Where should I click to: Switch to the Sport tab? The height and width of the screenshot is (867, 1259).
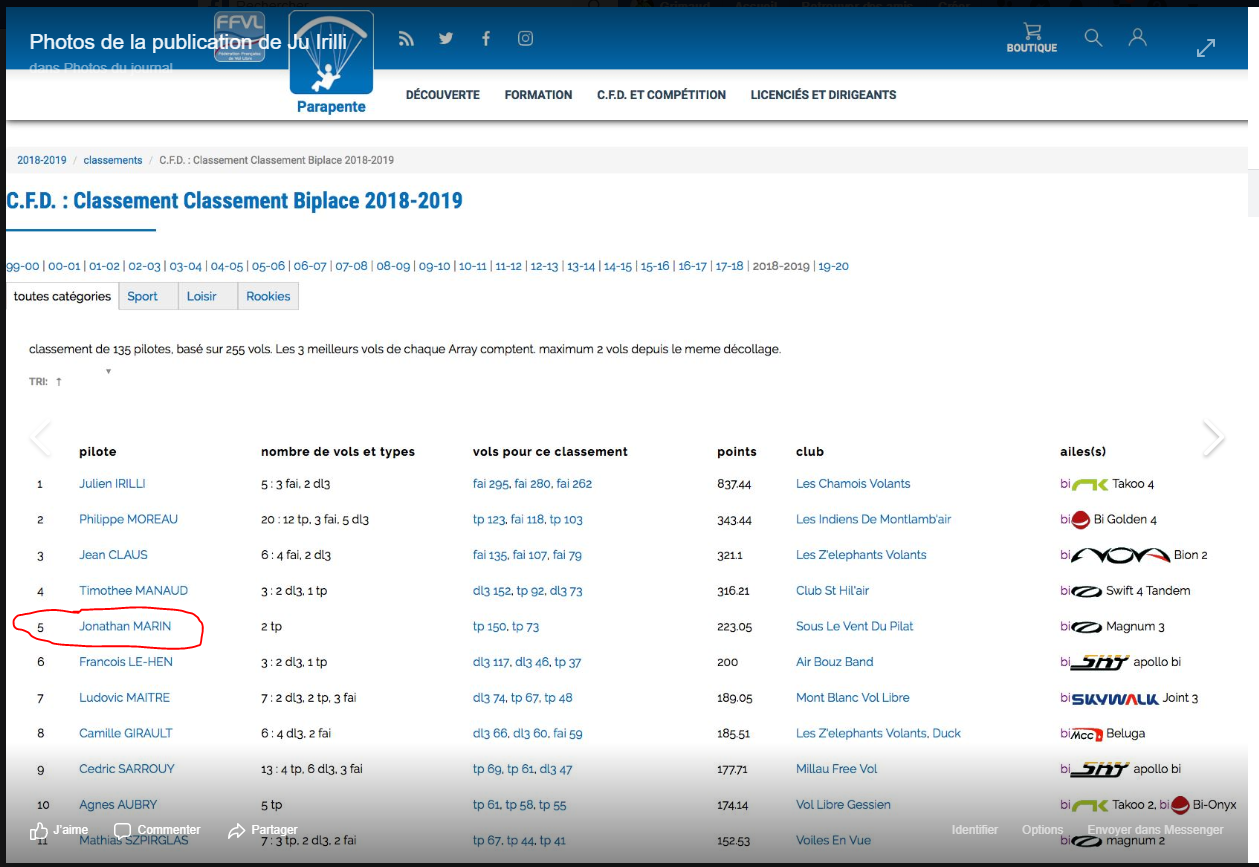[143, 296]
